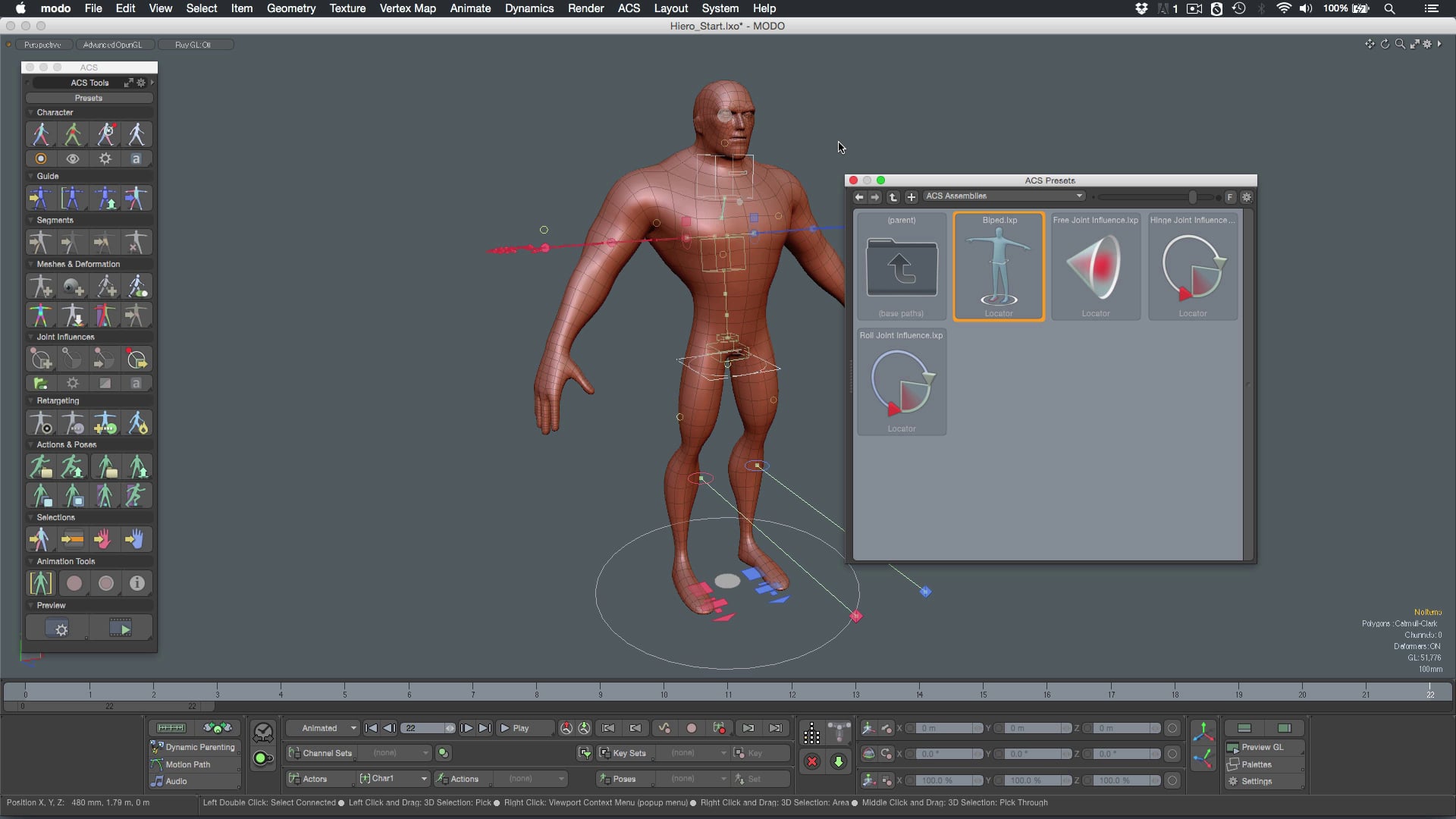Screen dimensions: 1456x819
Task: Click the Preview render clapperboard icon
Action: tap(121, 629)
